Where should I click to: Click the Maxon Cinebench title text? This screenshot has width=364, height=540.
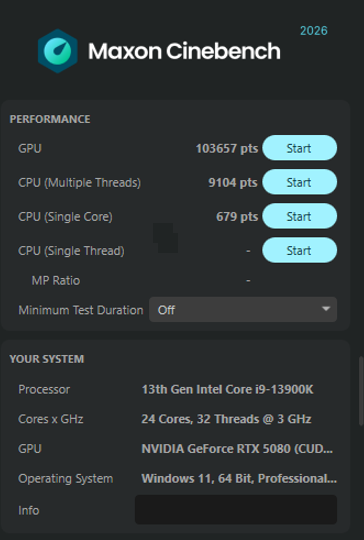184,51
